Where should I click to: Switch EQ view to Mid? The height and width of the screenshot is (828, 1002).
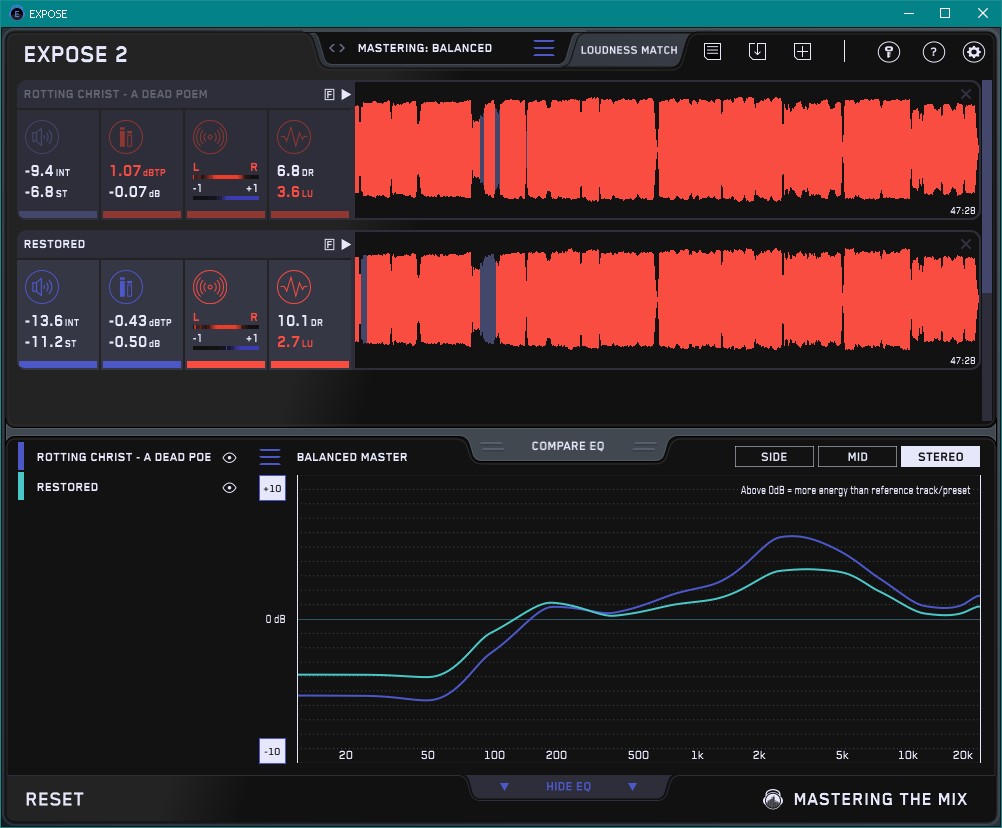coord(857,457)
